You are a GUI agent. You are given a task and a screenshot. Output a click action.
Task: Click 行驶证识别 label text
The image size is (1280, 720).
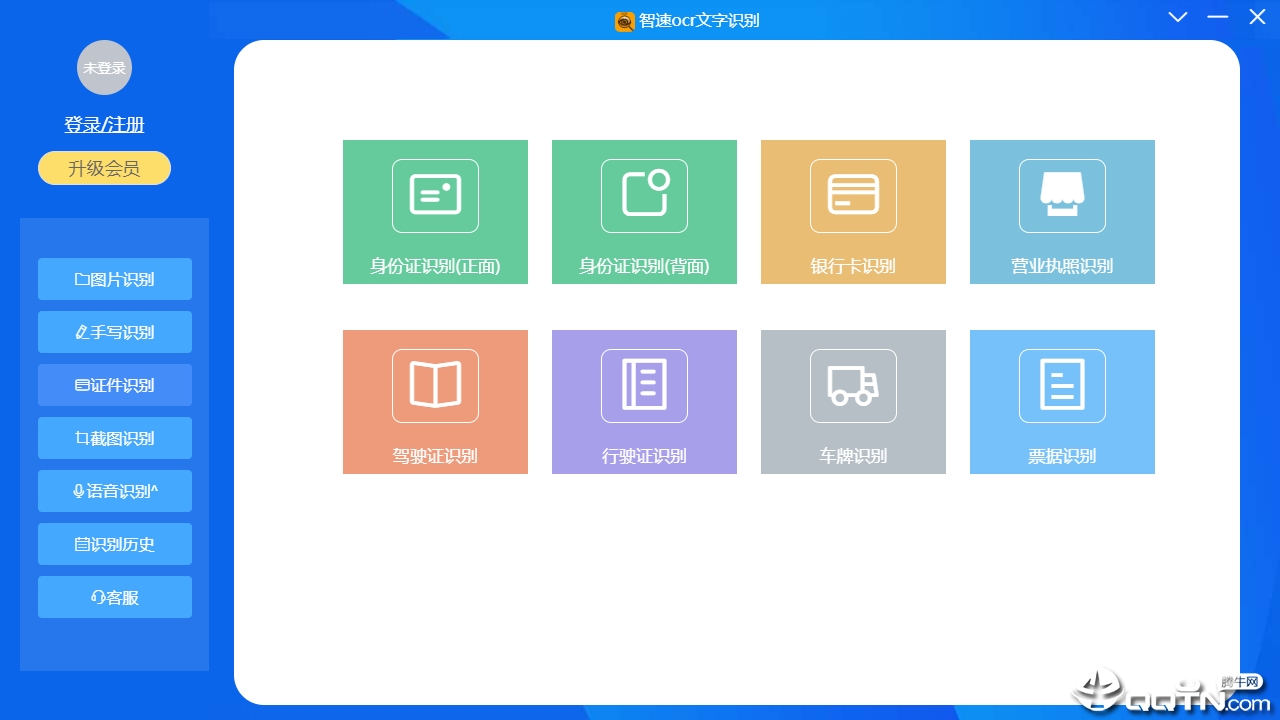(644, 456)
